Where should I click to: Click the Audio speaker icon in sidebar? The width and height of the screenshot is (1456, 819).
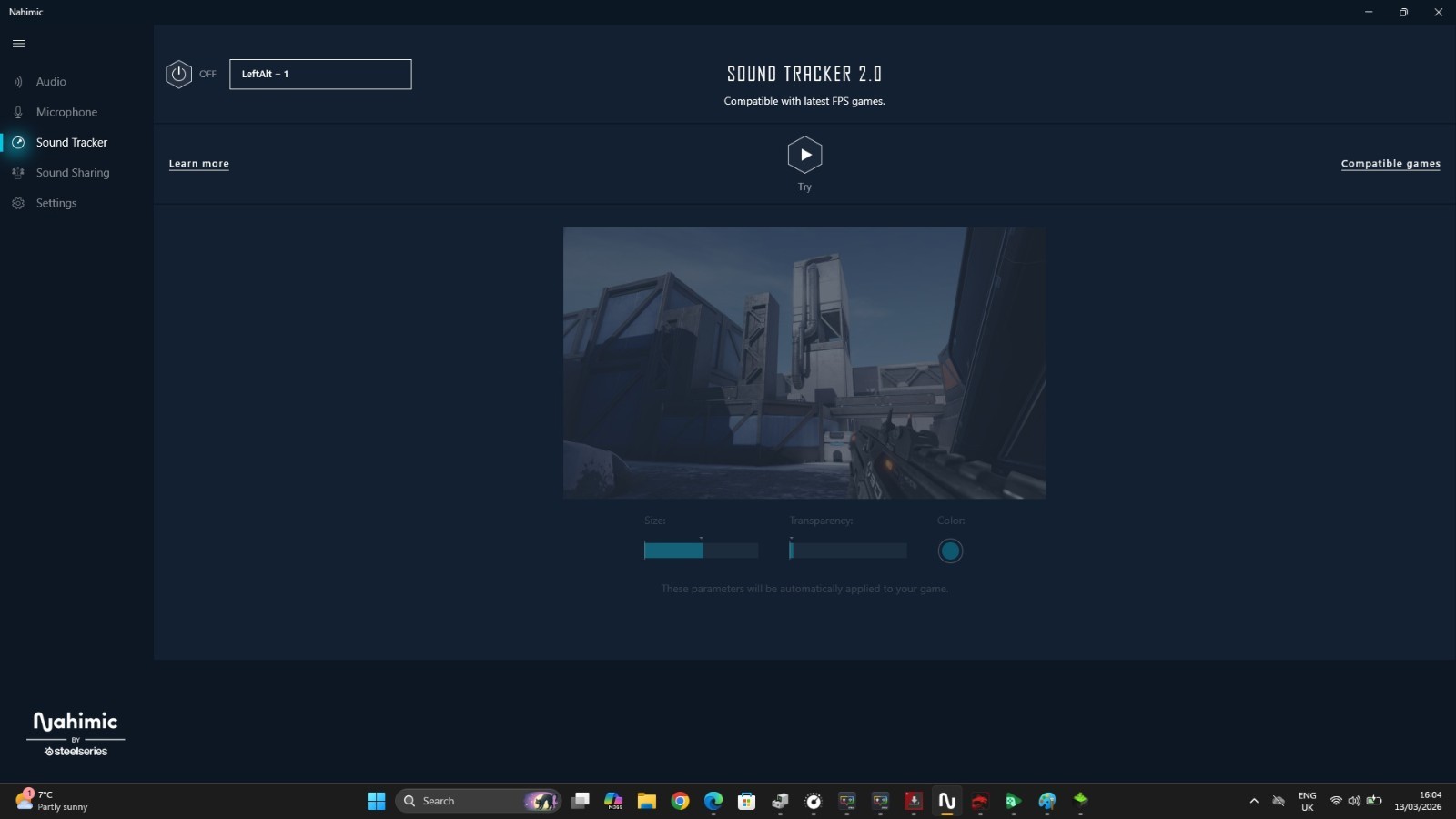[18, 82]
